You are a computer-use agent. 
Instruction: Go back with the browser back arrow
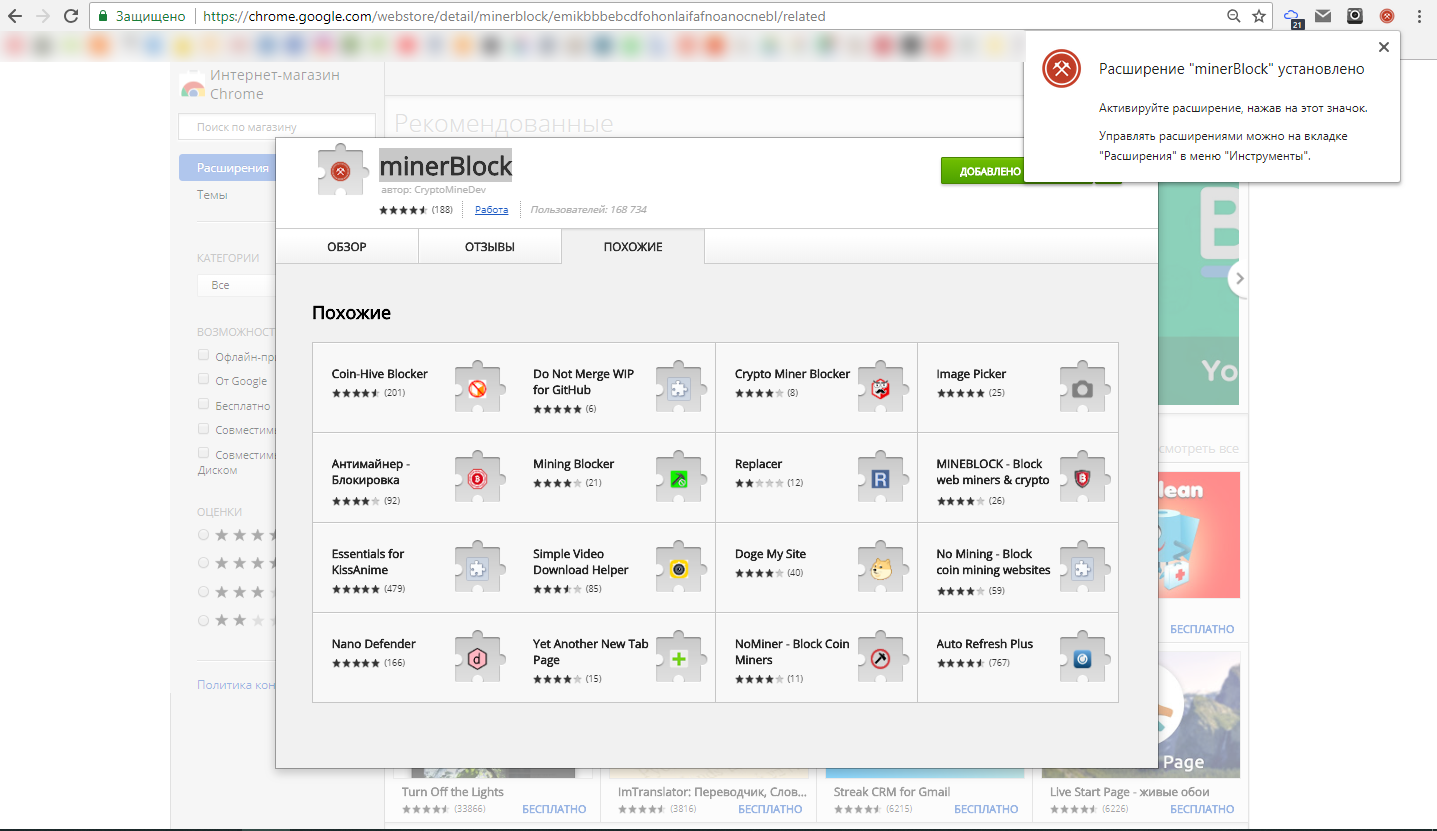tap(15, 16)
